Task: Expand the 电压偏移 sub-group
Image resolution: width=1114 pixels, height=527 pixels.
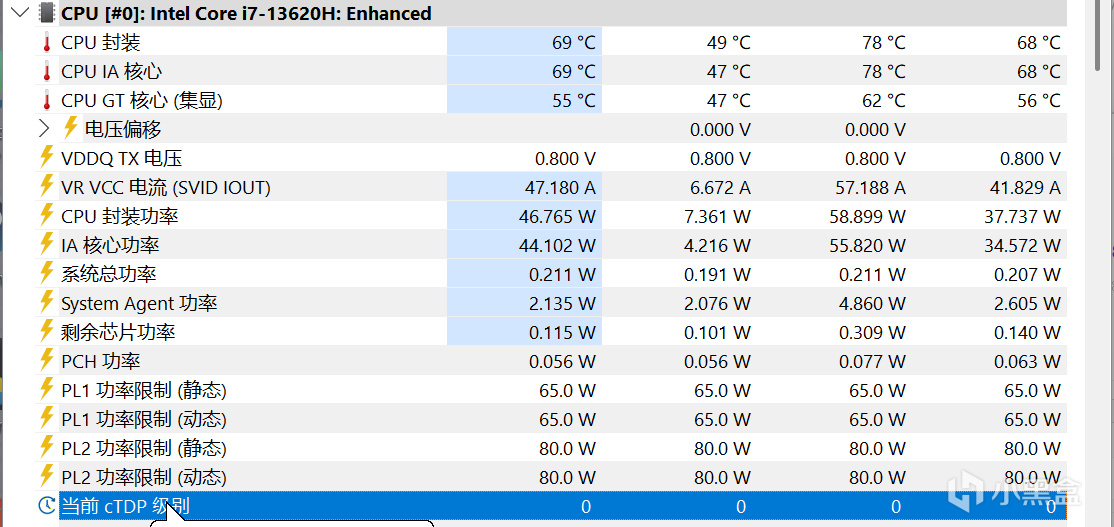Action: click(44, 129)
